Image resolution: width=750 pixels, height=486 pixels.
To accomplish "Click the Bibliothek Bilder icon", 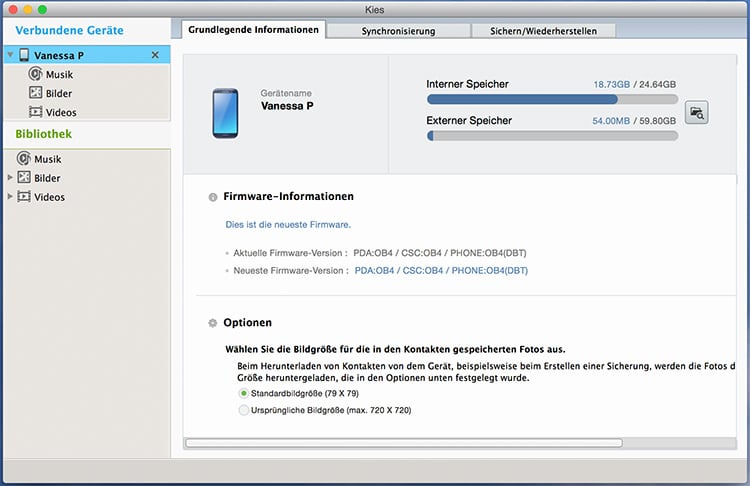I will pos(24,177).
